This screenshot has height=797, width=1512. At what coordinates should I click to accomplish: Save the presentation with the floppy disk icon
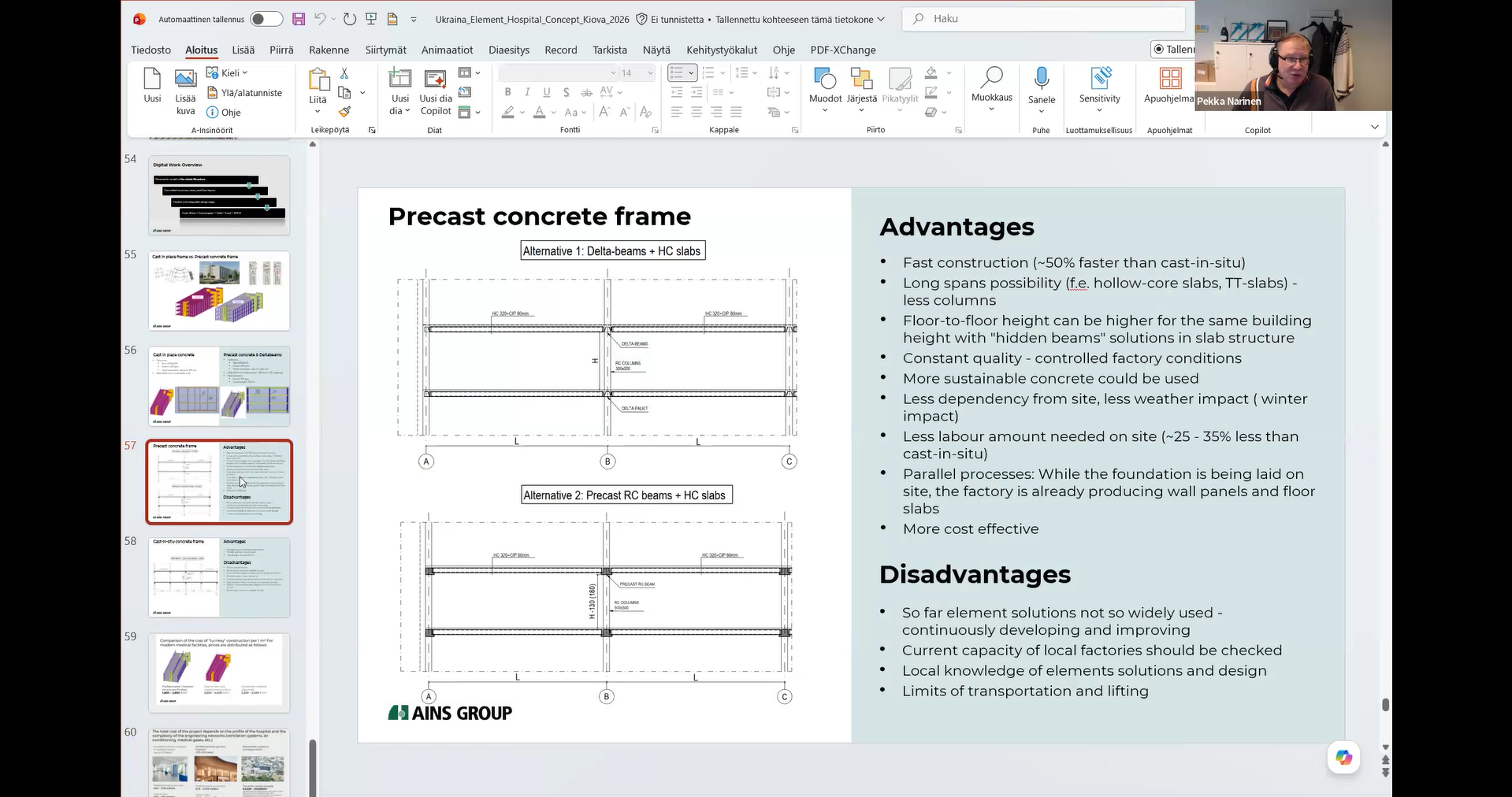pos(299,19)
